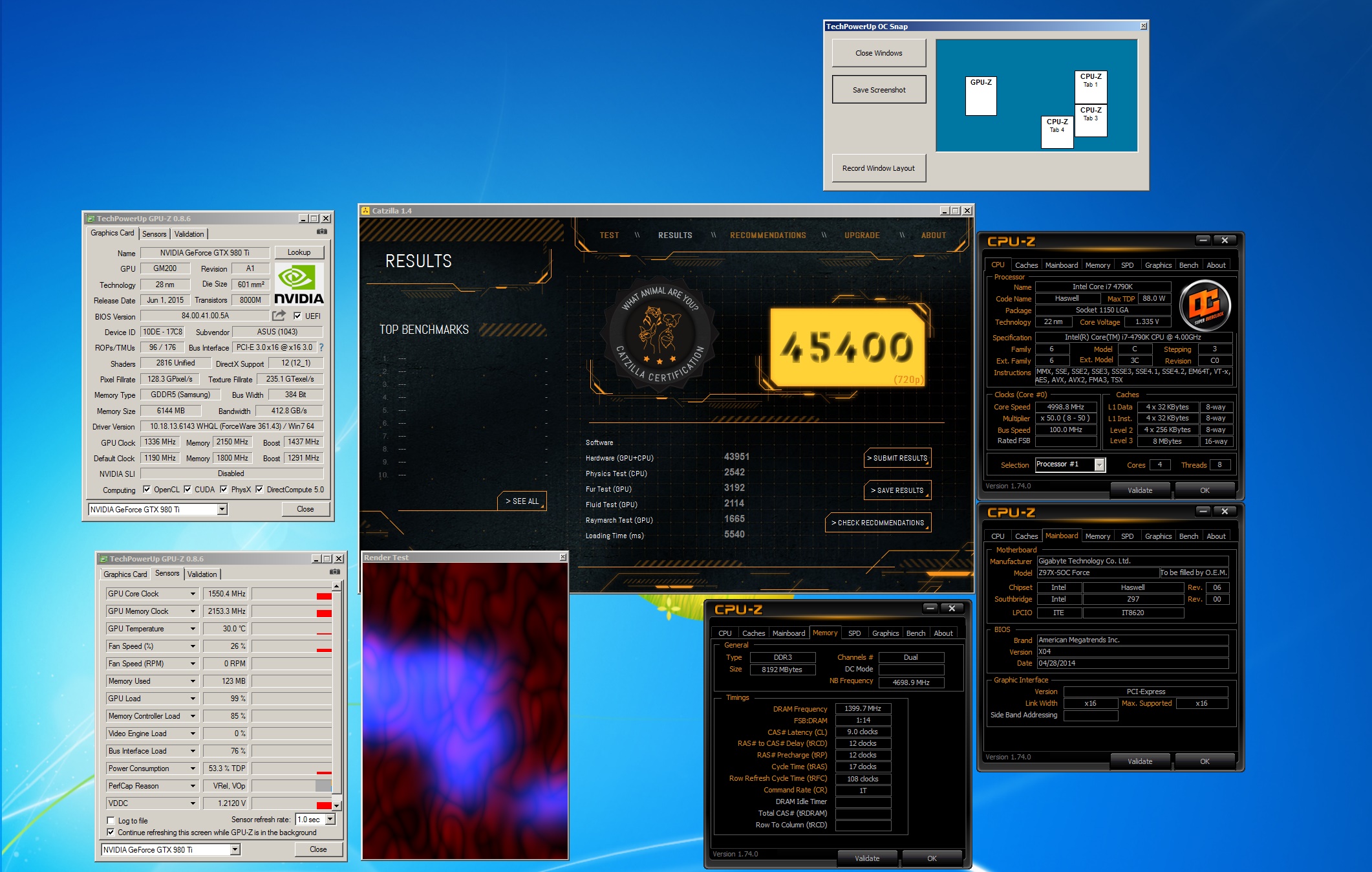Screen dimensions: 1372x872
Task: Open the ABOUT tab in Catzilla
Action: click(x=933, y=235)
